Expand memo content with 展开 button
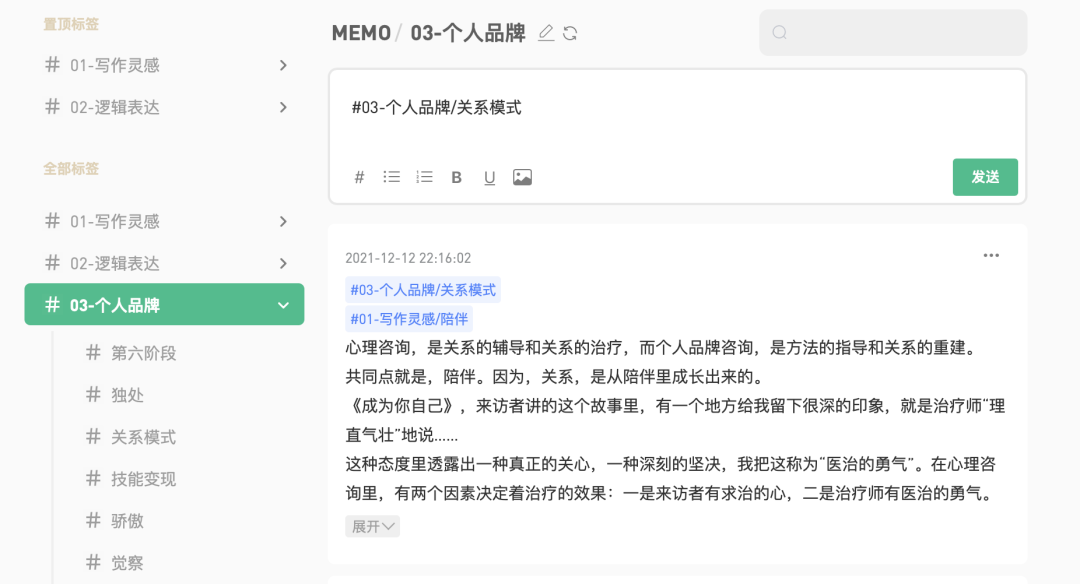 pos(373,527)
